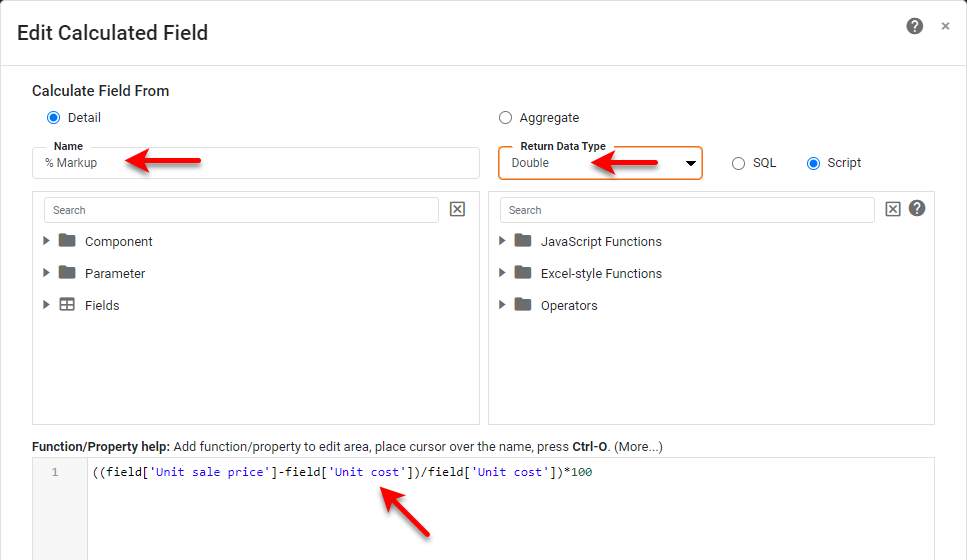The width and height of the screenshot is (967, 560).
Task: Open dialog help question mark icon
Action: pyautogui.click(x=915, y=26)
